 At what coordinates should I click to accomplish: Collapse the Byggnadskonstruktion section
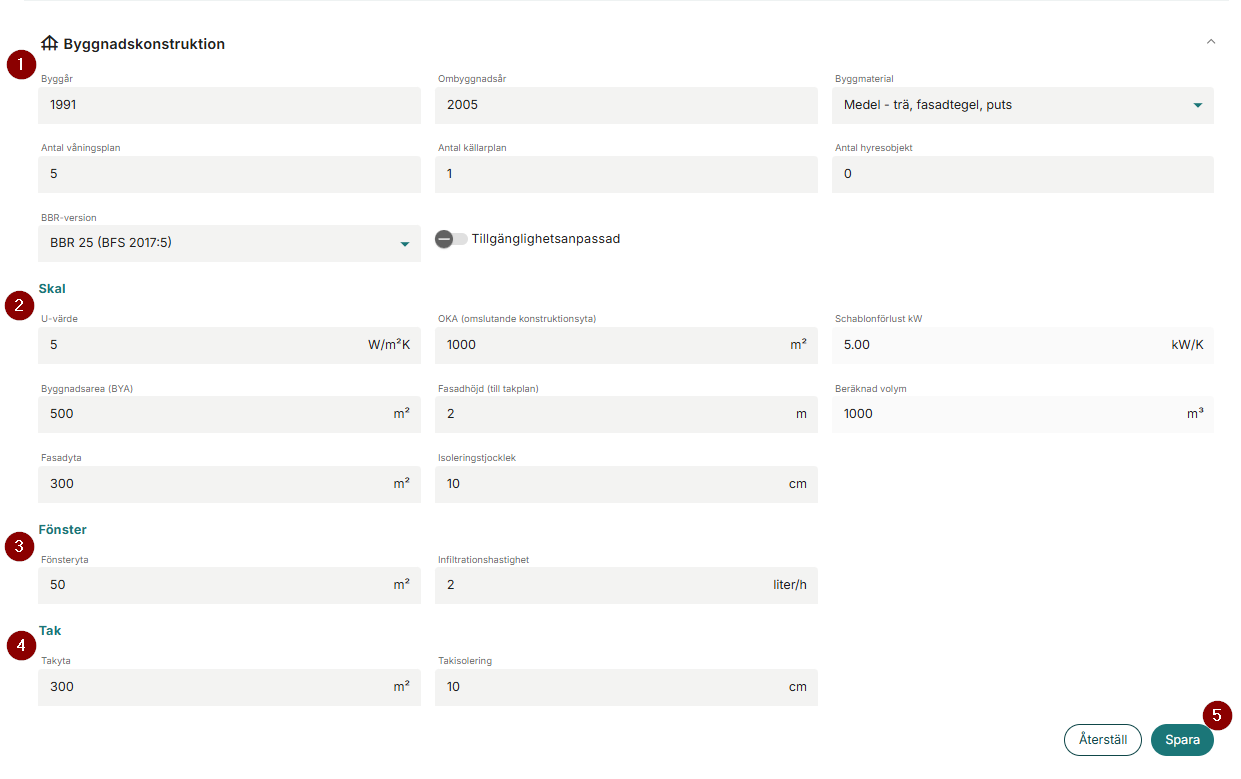pyautogui.click(x=1211, y=42)
